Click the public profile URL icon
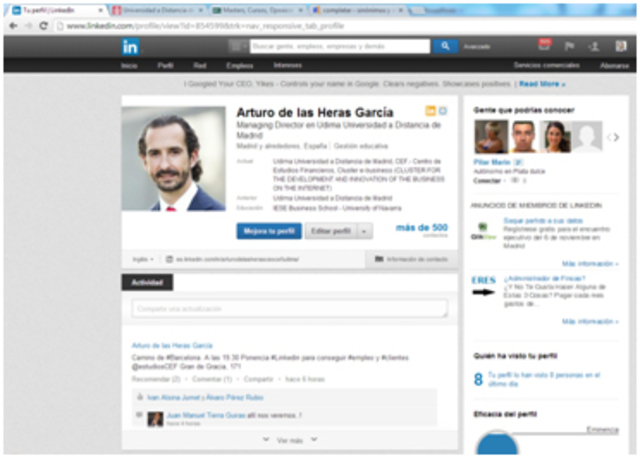Image resolution: width=640 pixels, height=458 pixels. point(169,259)
